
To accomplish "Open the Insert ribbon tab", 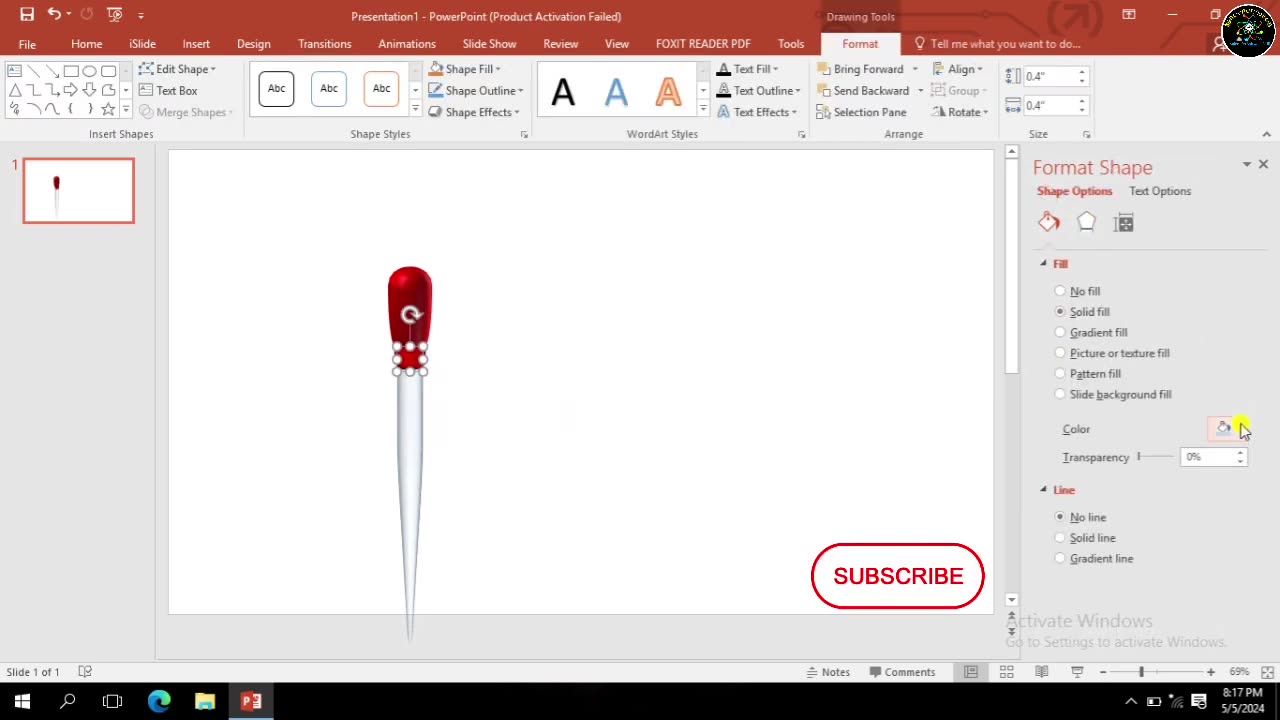I will point(196,44).
